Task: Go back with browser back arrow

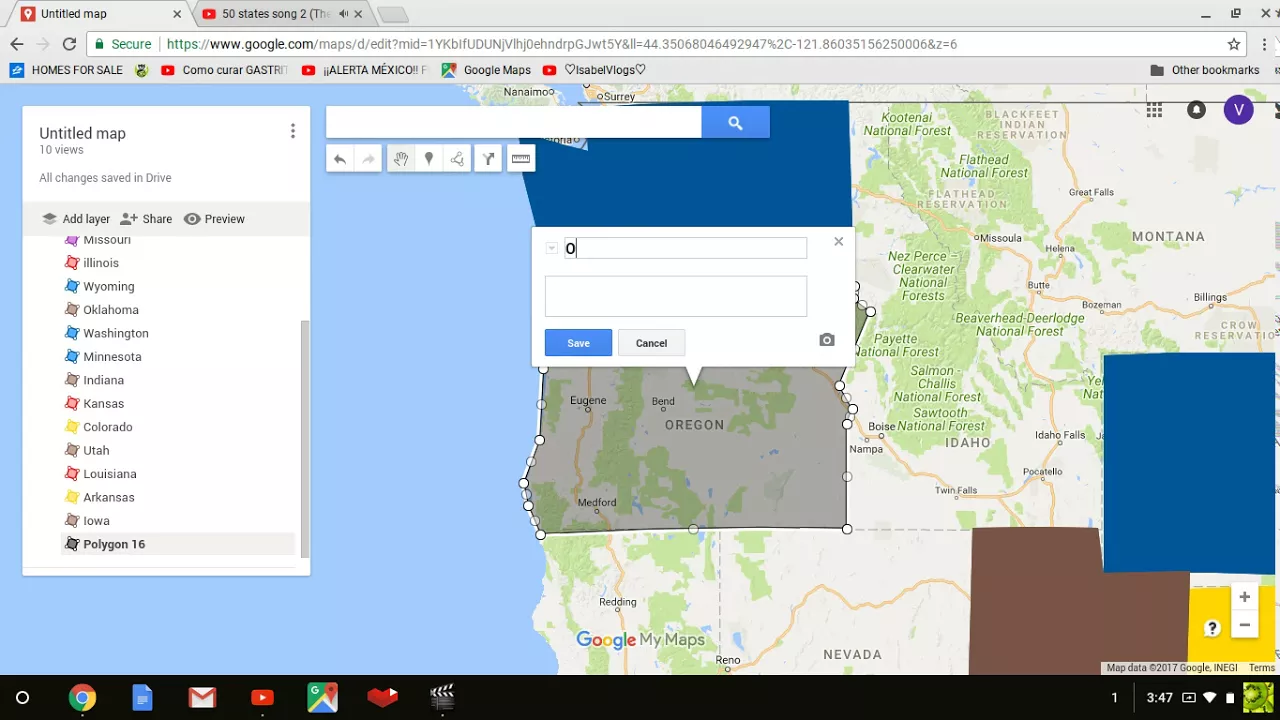Action: point(16,44)
